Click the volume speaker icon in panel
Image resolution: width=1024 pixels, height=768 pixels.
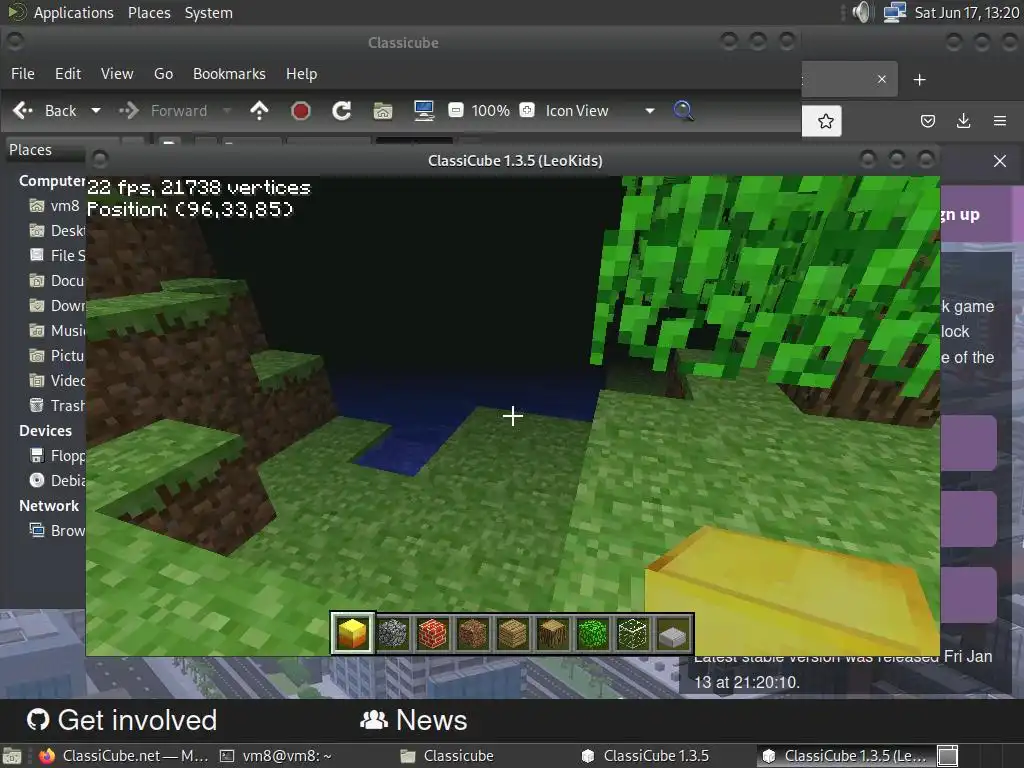click(x=861, y=12)
